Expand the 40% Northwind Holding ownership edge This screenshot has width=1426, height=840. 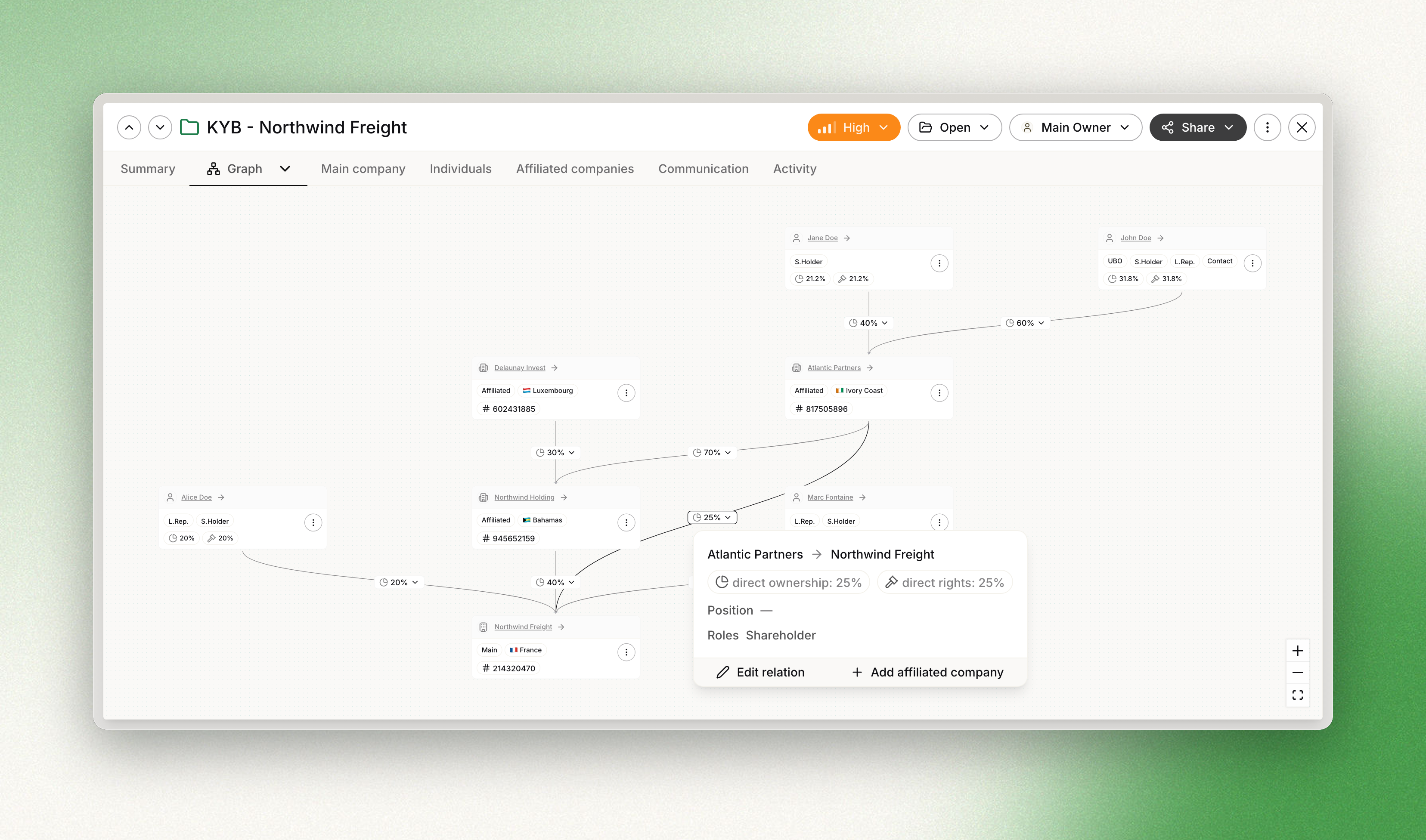(x=555, y=583)
